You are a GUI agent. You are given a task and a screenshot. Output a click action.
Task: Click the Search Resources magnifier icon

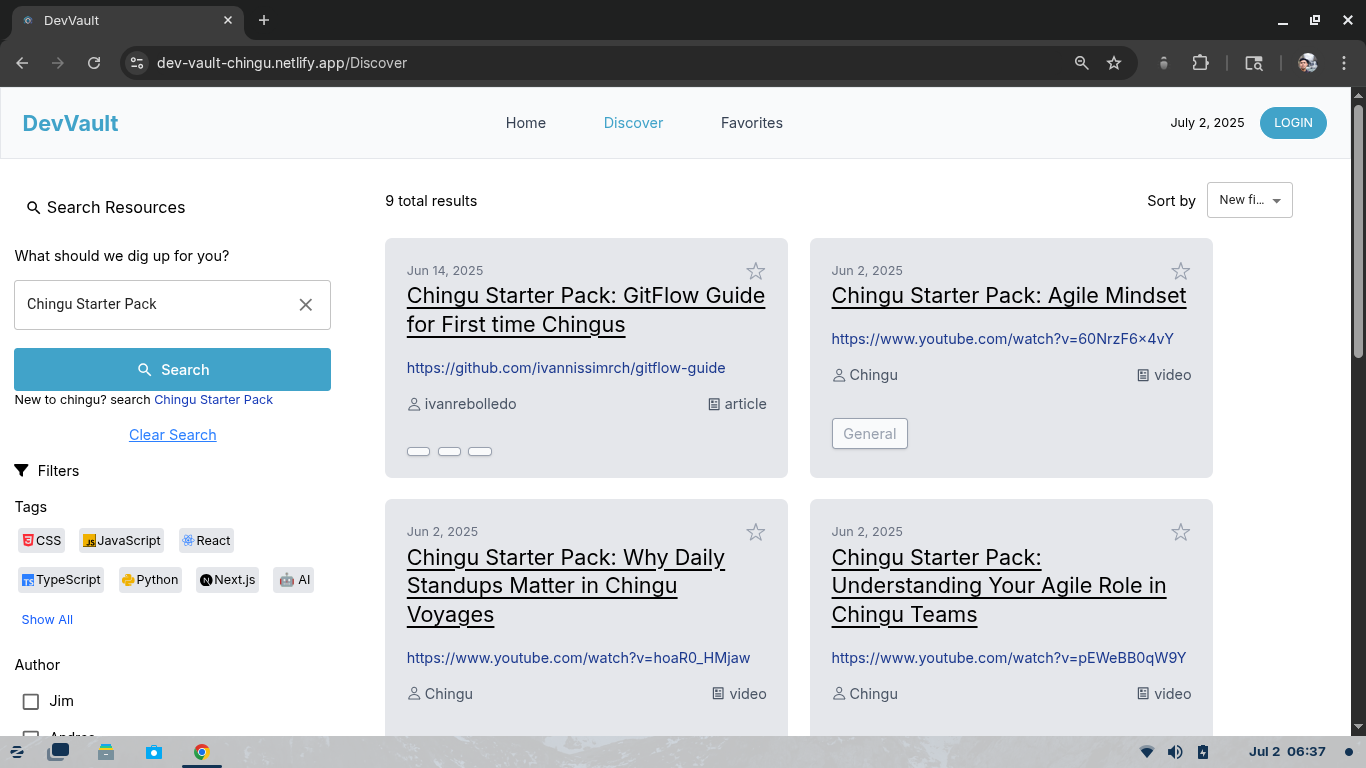click(x=33, y=208)
